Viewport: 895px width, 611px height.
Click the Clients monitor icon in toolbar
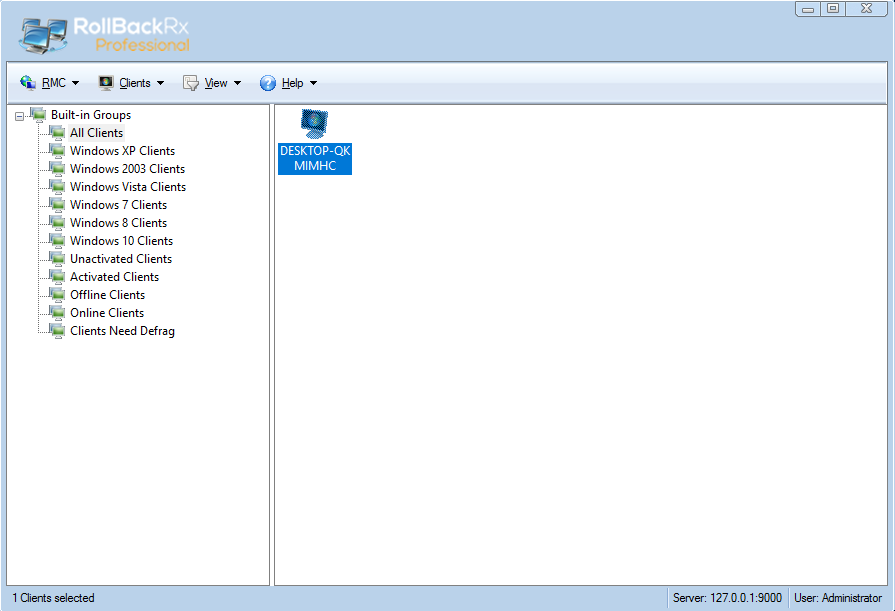pyautogui.click(x=106, y=83)
